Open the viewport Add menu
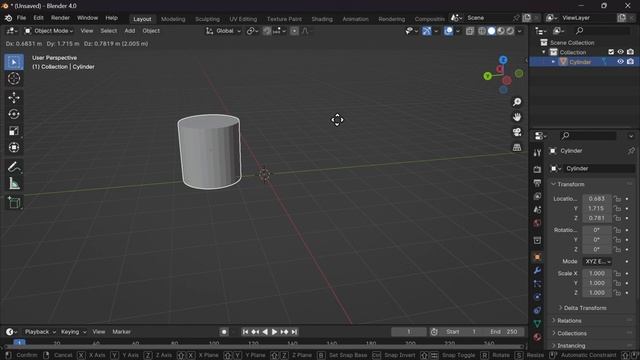This screenshot has width=640, height=360. click(x=130, y=31)
